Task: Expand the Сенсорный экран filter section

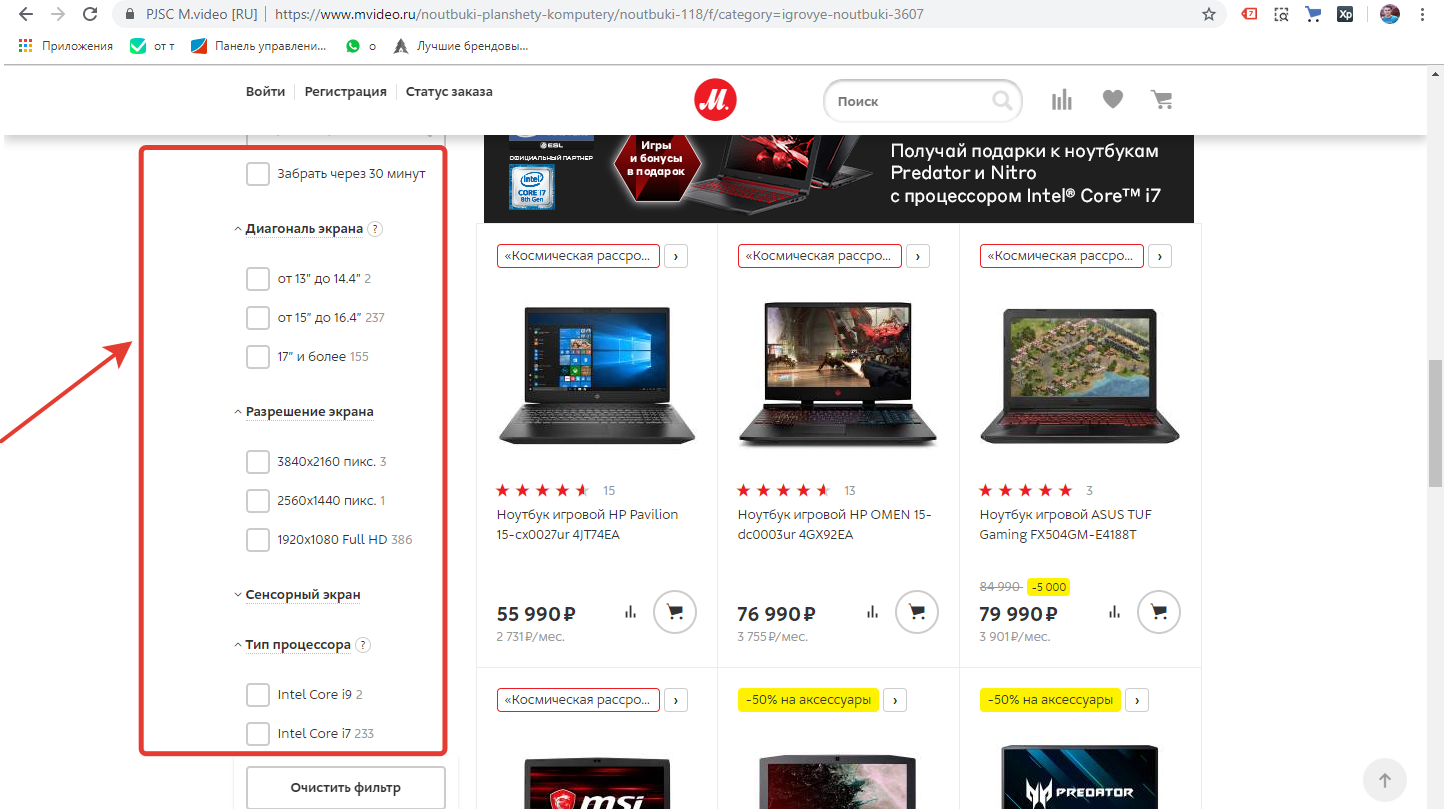Action: click(x=297, y=595)
